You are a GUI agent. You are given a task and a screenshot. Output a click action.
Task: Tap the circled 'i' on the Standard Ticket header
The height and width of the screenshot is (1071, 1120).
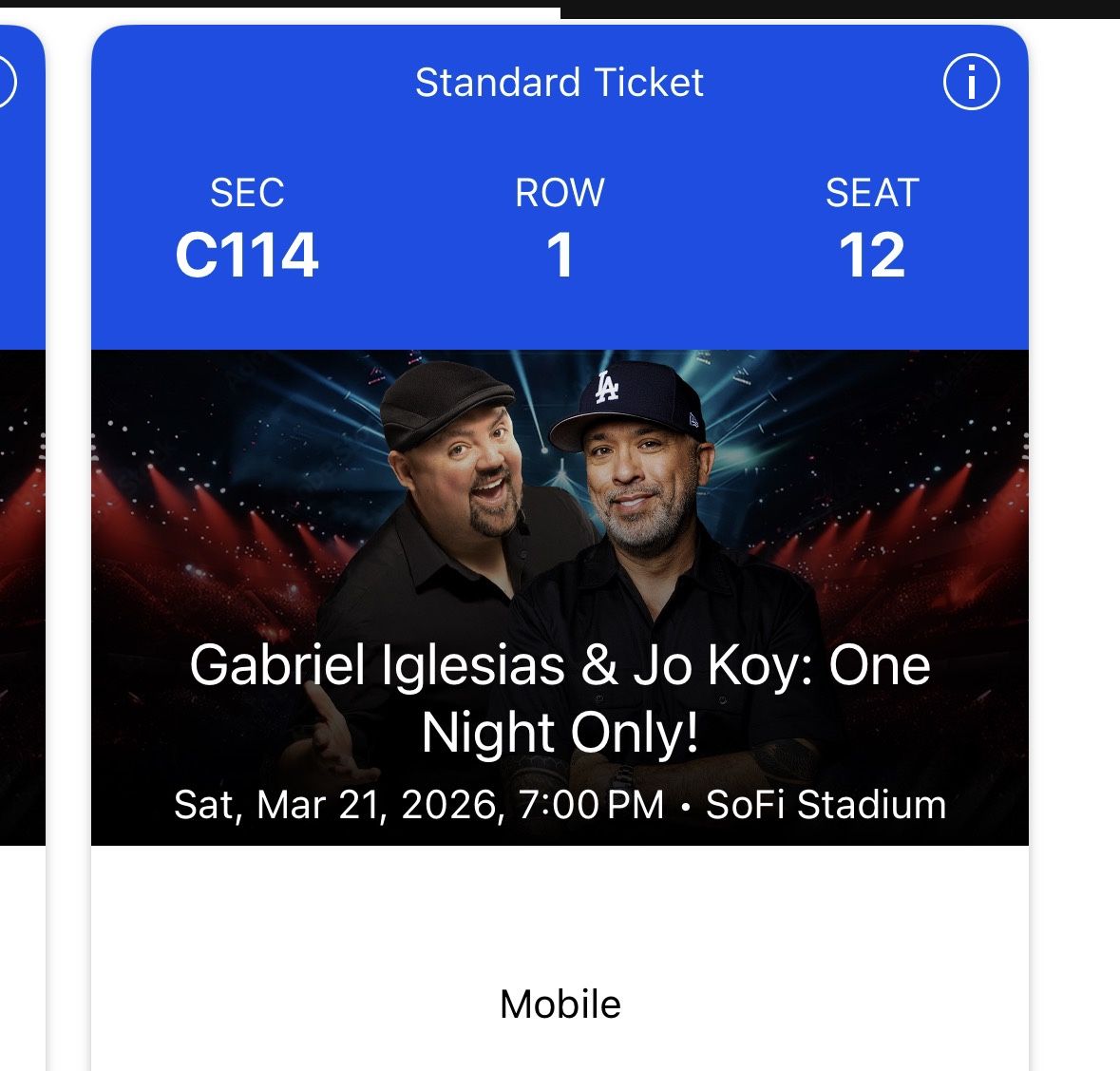pyautogui.click(x=970, y=83)
